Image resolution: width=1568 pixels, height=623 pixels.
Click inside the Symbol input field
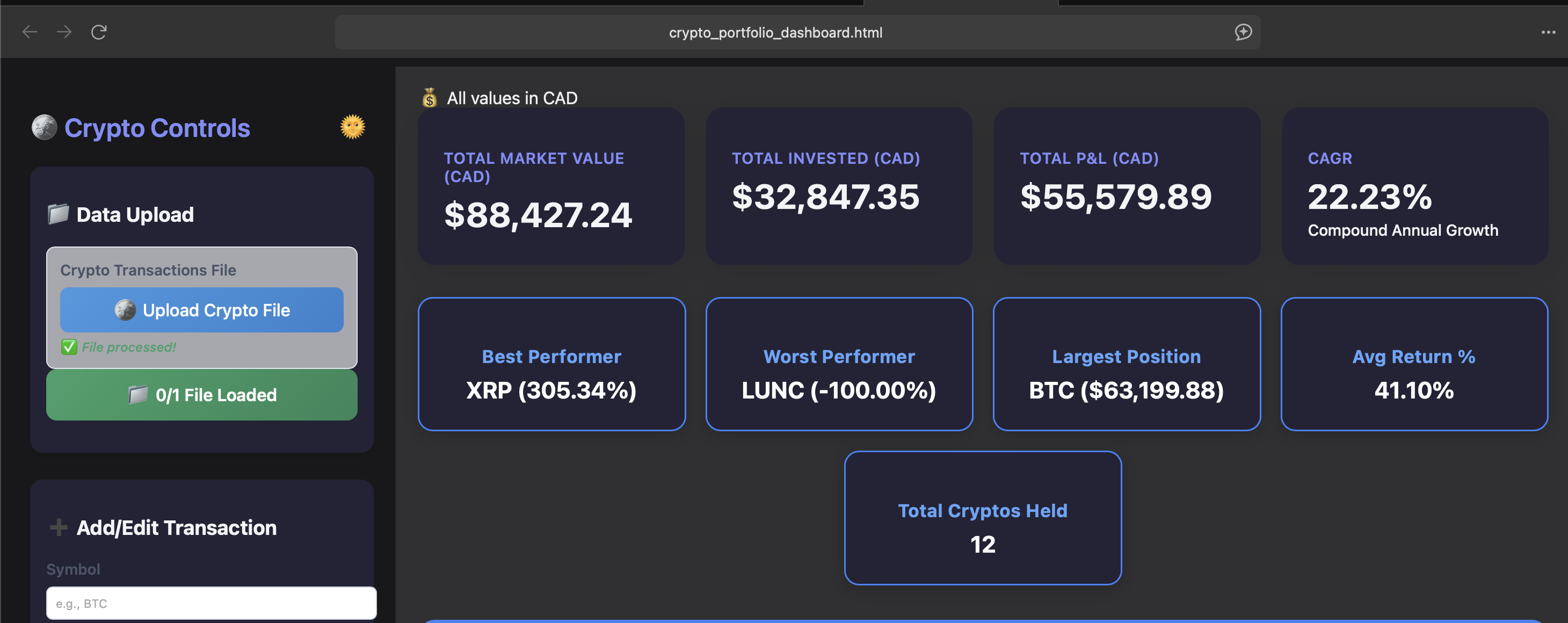pyautogui.click(x=210, y=603)
